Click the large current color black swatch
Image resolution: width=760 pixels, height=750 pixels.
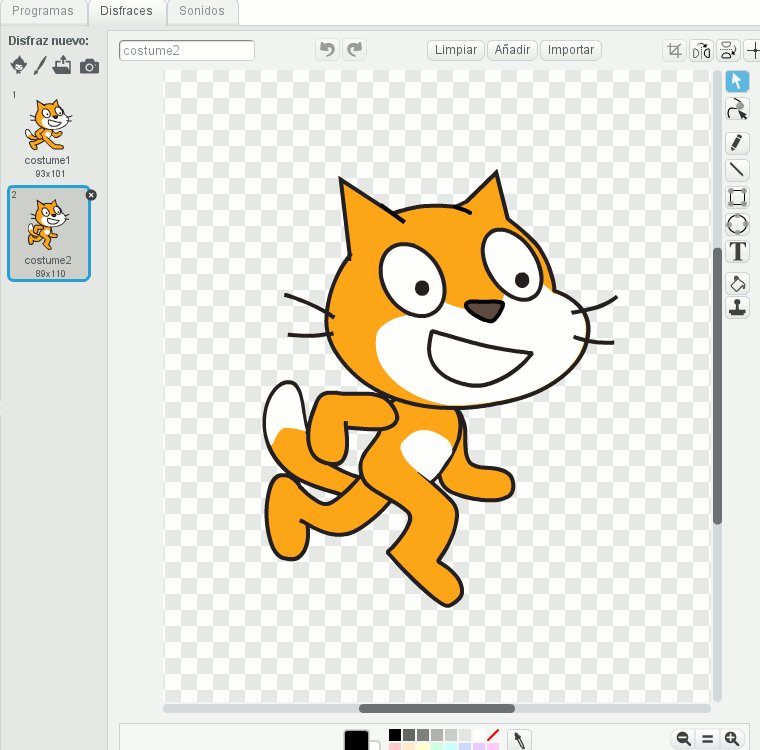coord(356,740)
